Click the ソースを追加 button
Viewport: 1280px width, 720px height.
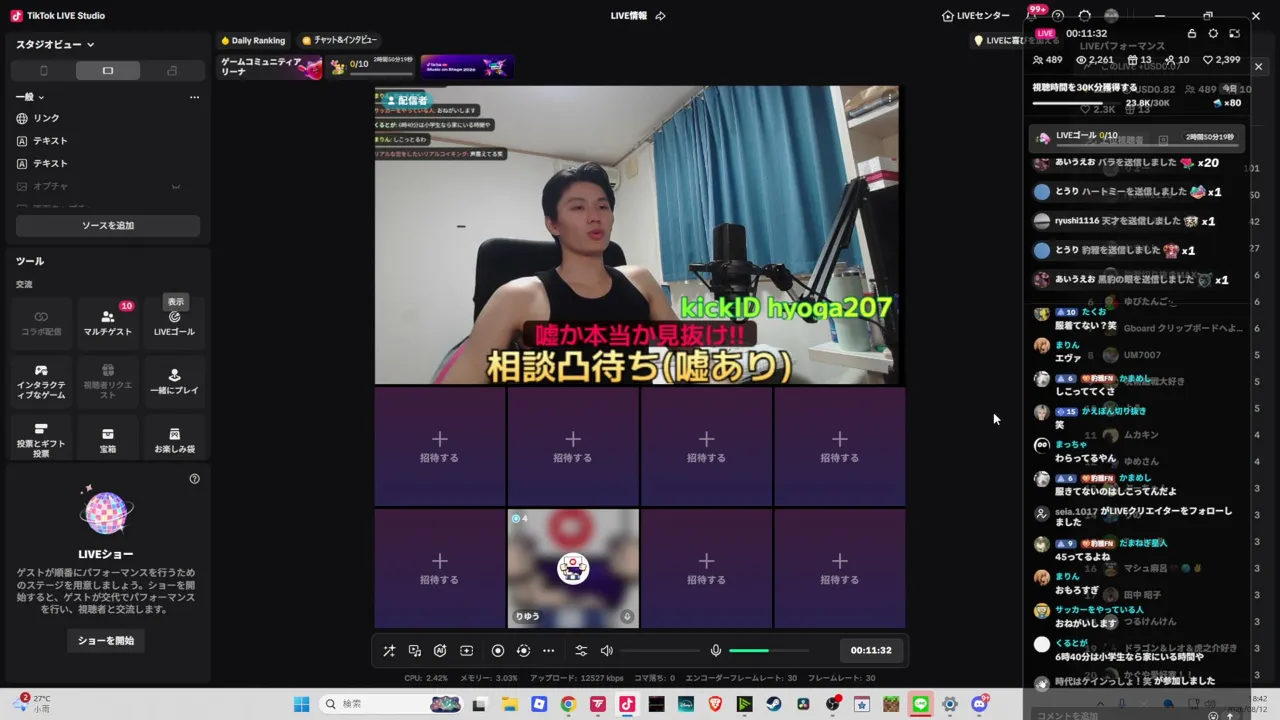(108, 226)
